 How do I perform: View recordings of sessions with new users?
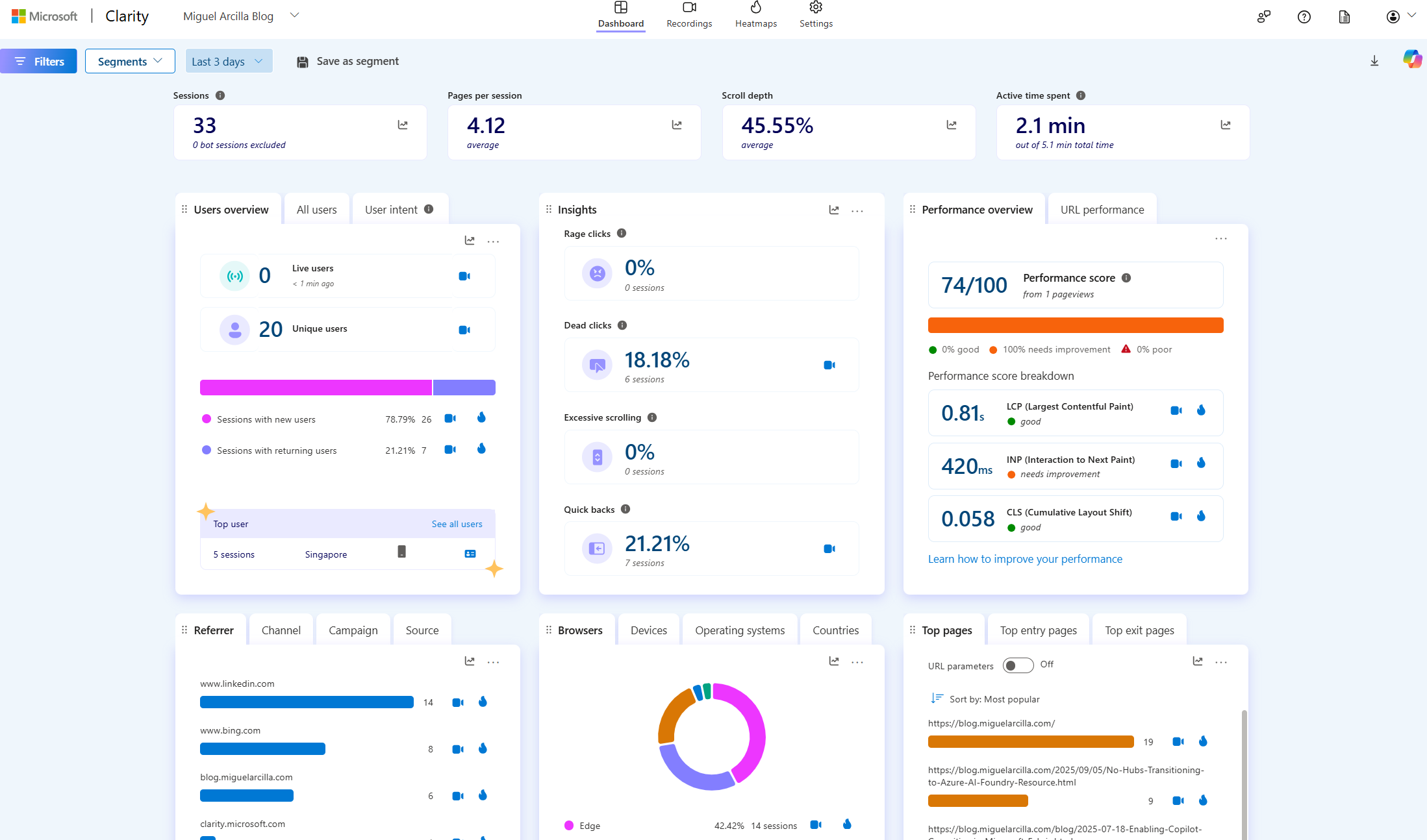450,419
